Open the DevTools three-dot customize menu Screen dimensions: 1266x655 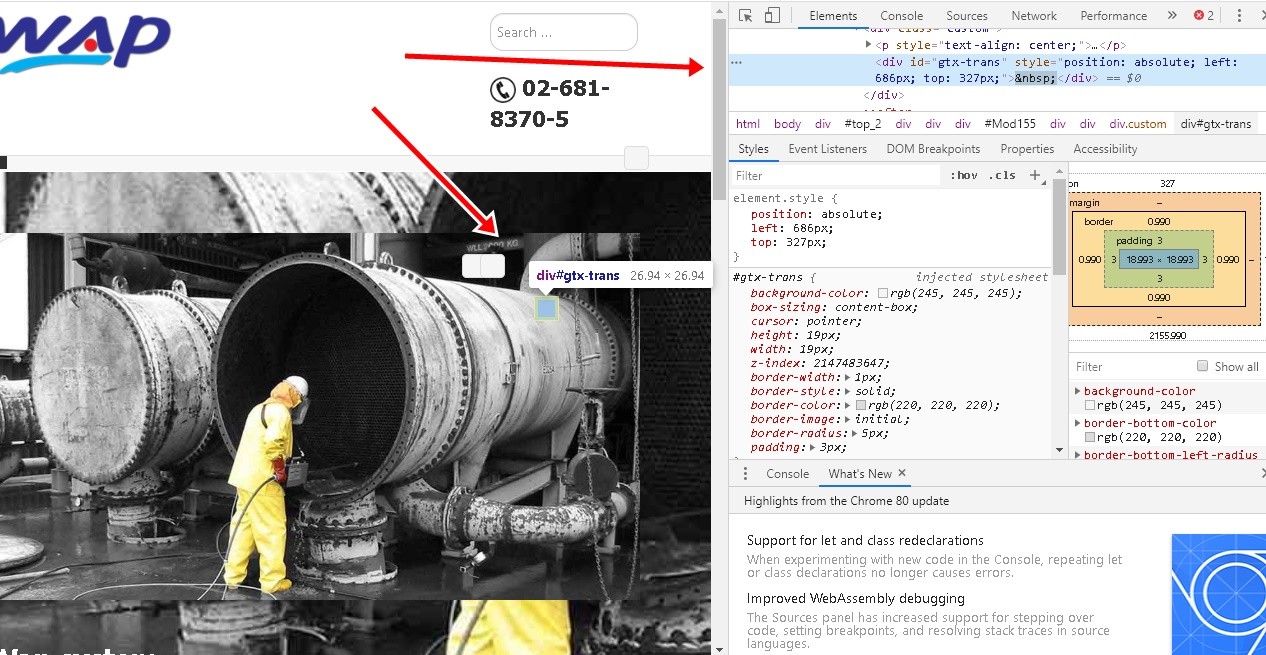pos(1239,15)
